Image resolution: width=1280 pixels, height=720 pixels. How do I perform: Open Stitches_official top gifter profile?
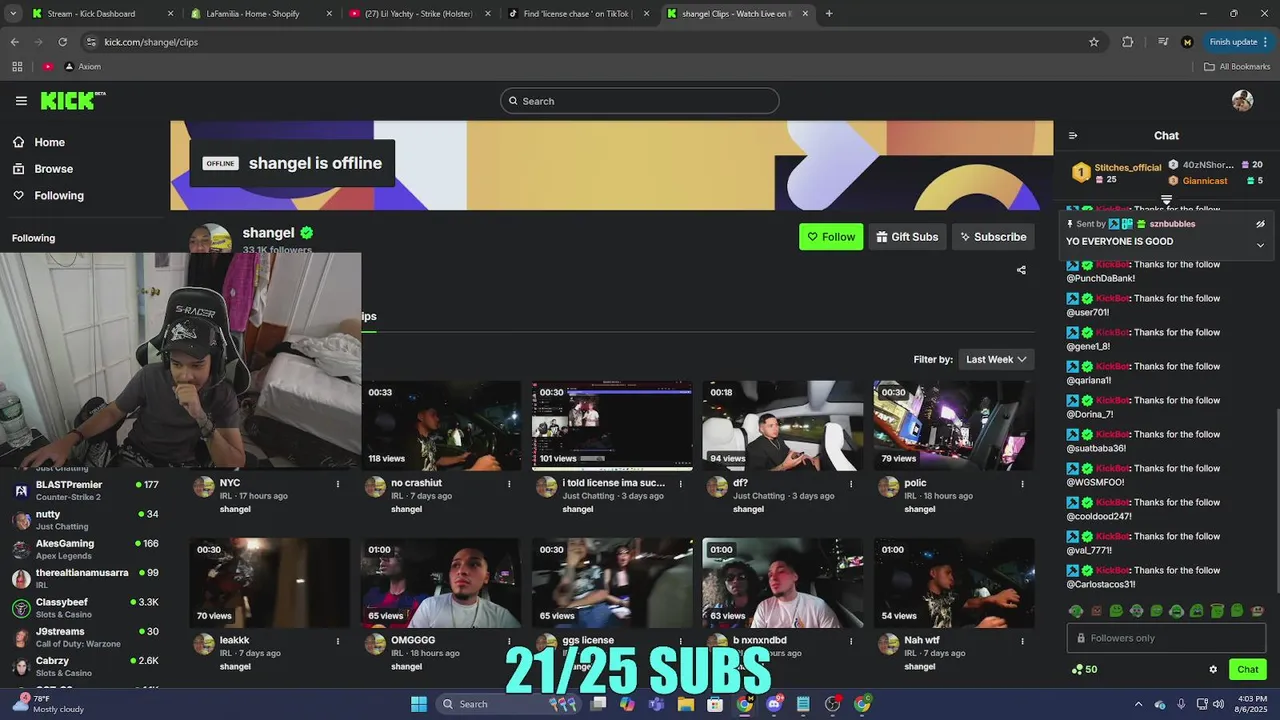click(1128, 168)
